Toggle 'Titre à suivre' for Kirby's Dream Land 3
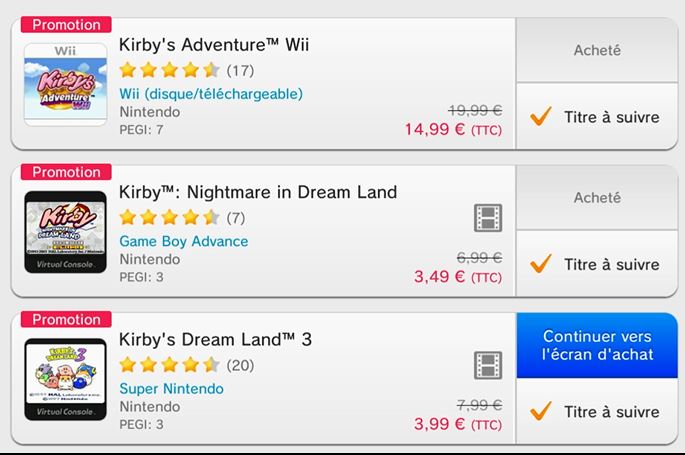Viewport: 685px width, 455px height. tap(597, 411)
